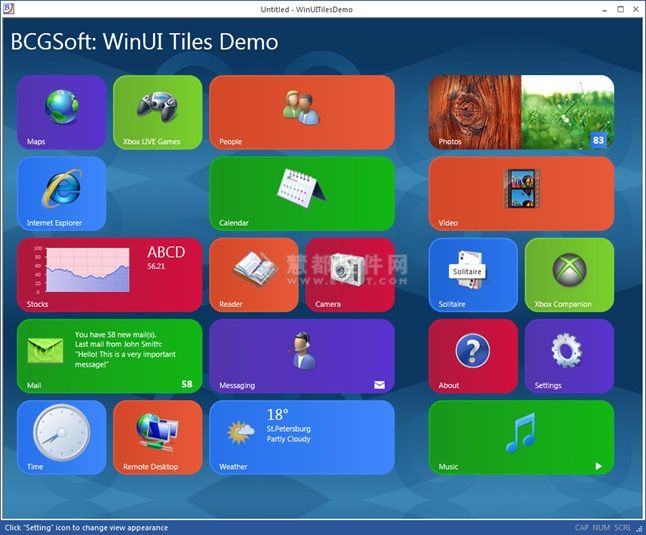
Task: Click play arrow on Music tile
Action: [x=599, y=466]
